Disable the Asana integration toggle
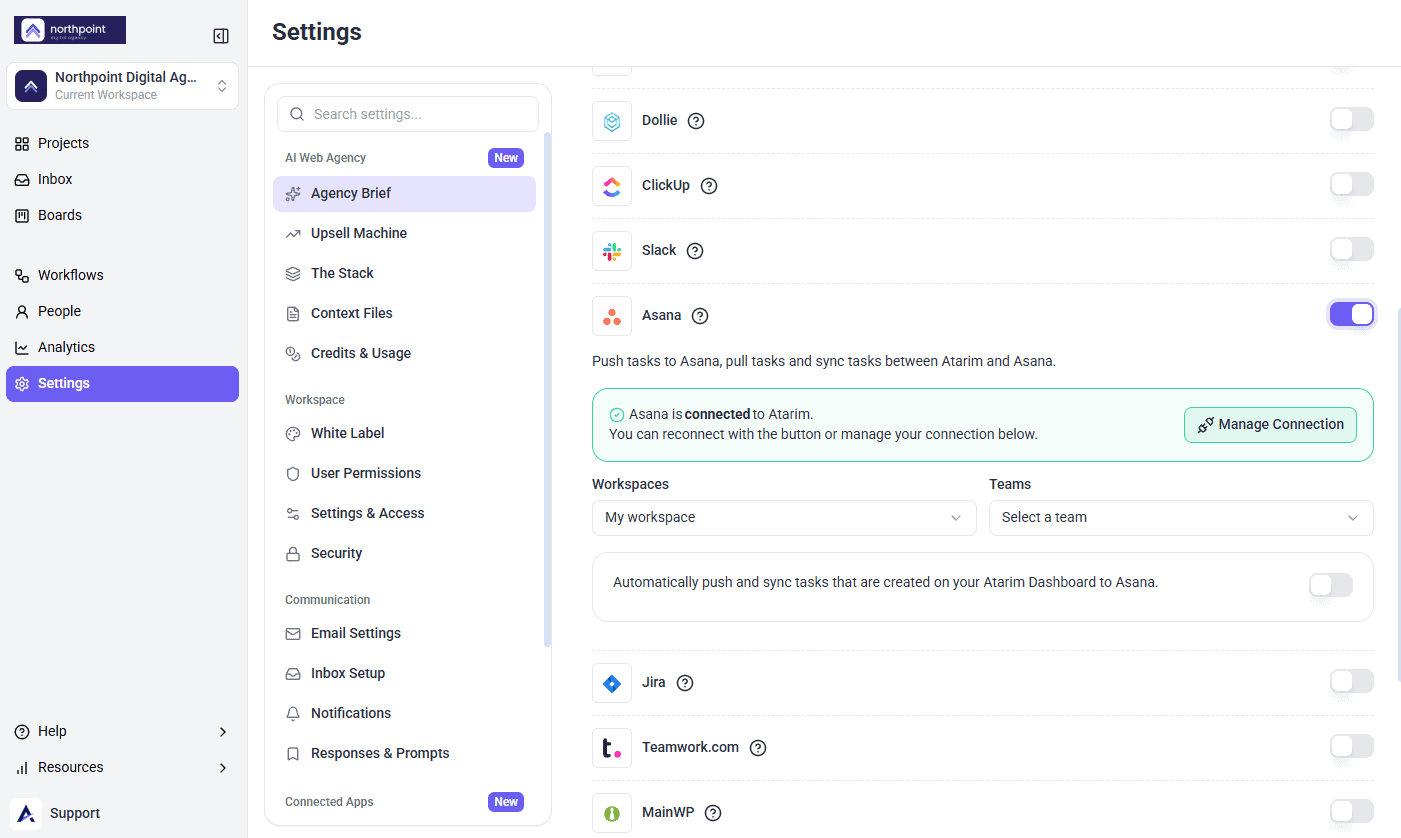Screen dimensions: 1401x838 1352,315
